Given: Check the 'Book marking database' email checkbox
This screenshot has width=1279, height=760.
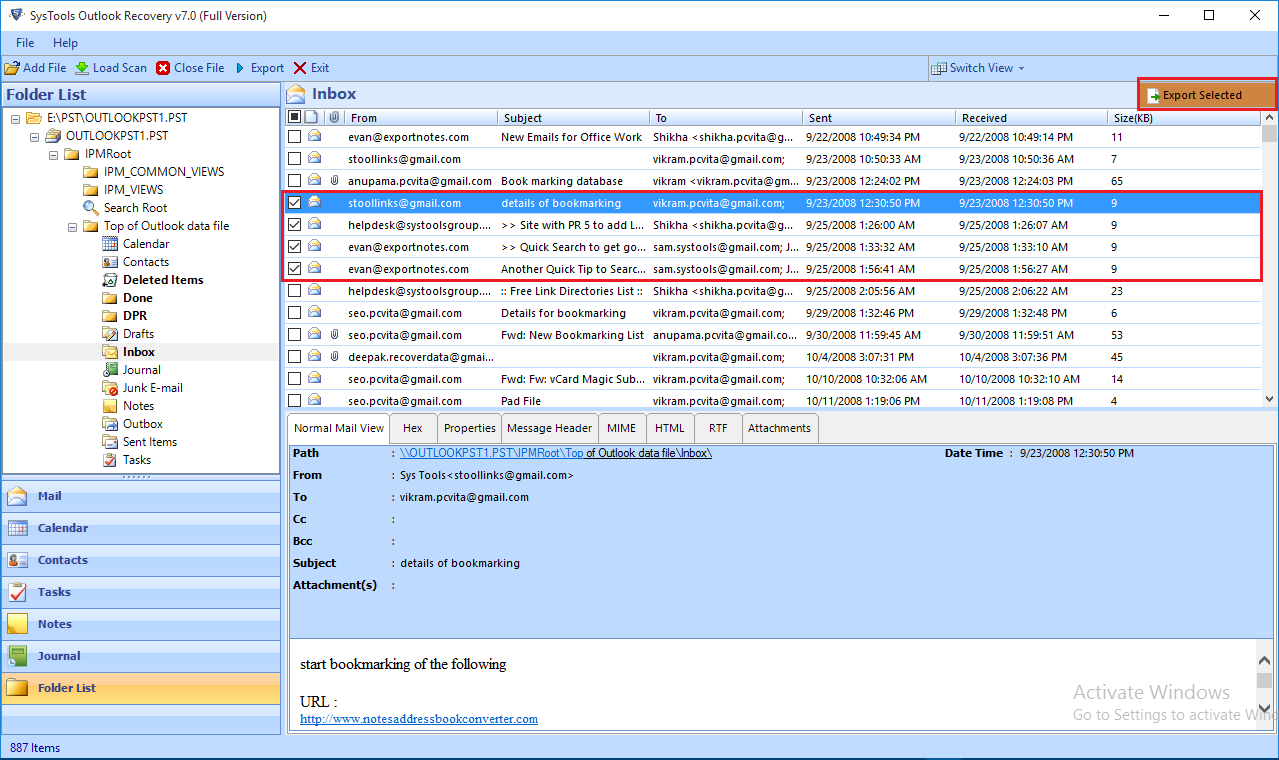Looking at the screenshot, I should (294, 181).
